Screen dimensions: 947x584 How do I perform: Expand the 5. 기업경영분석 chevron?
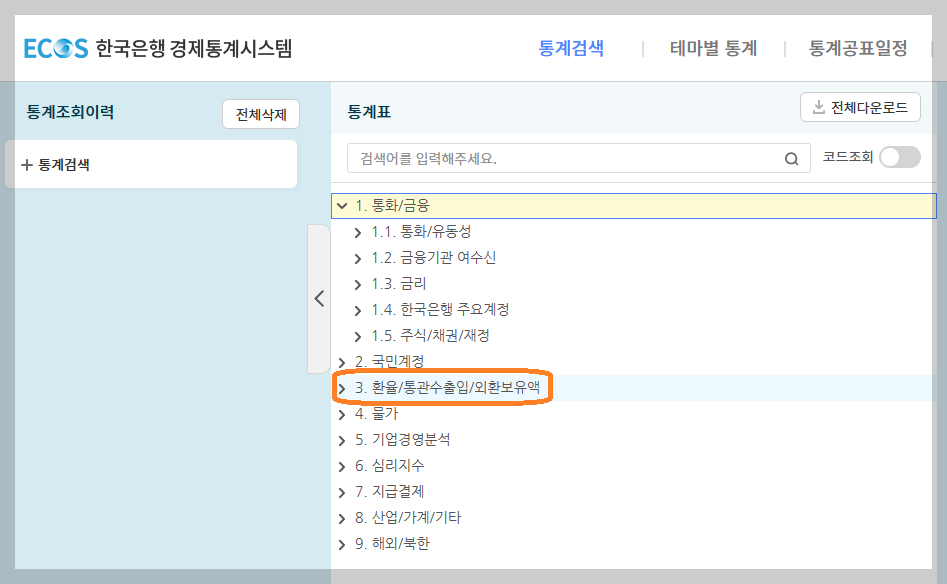(342, 440)
